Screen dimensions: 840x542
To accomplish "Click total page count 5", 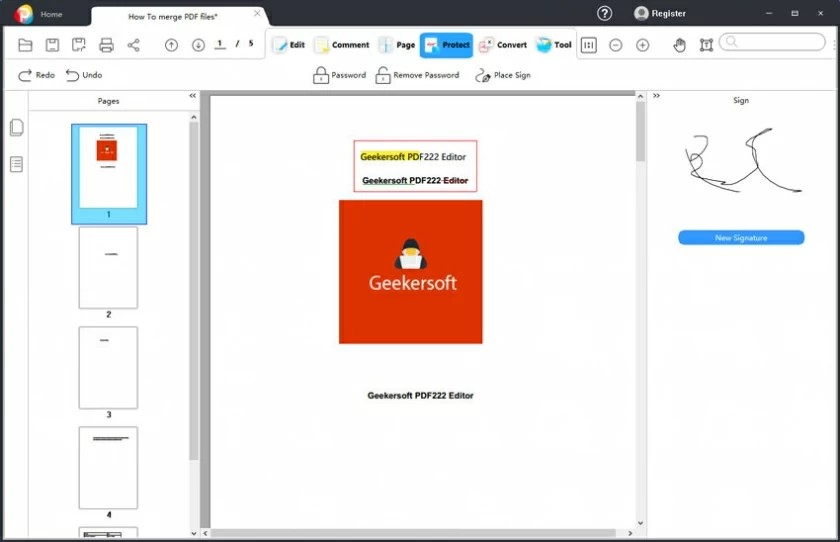I will click(x=251, y=43).
